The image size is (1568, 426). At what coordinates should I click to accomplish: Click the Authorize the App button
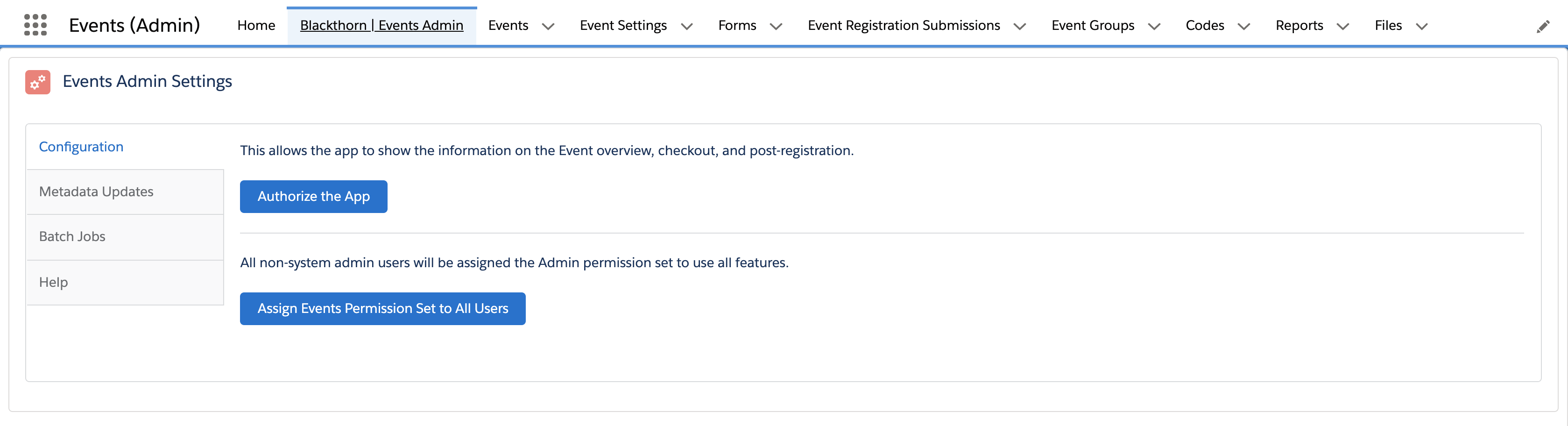point(313,197)
